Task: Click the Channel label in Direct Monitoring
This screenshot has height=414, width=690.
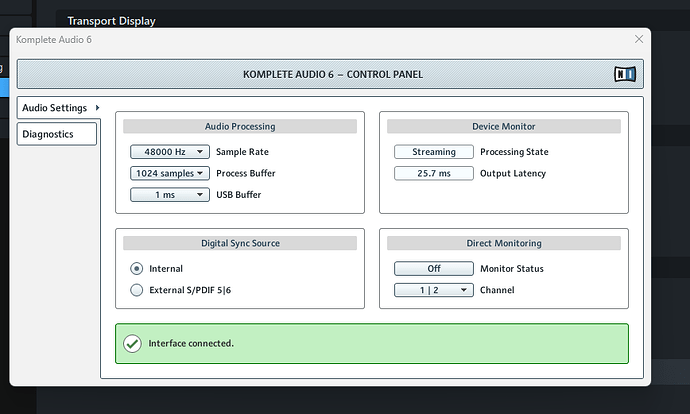Action: [497, 290]
